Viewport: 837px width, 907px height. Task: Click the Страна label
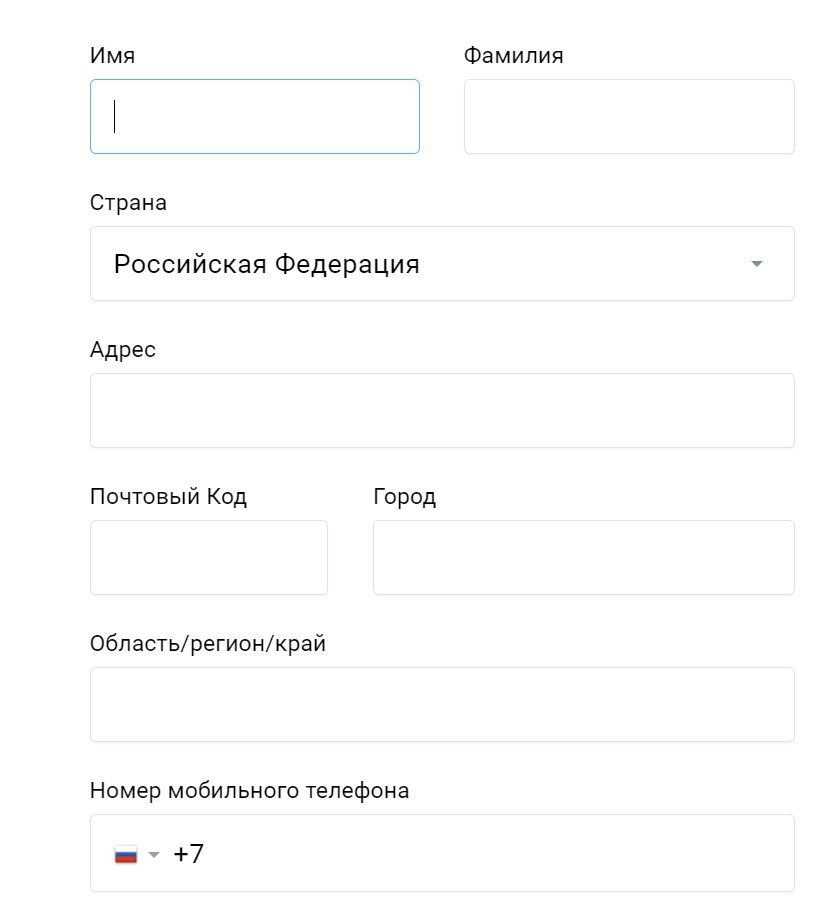[128, 203]
